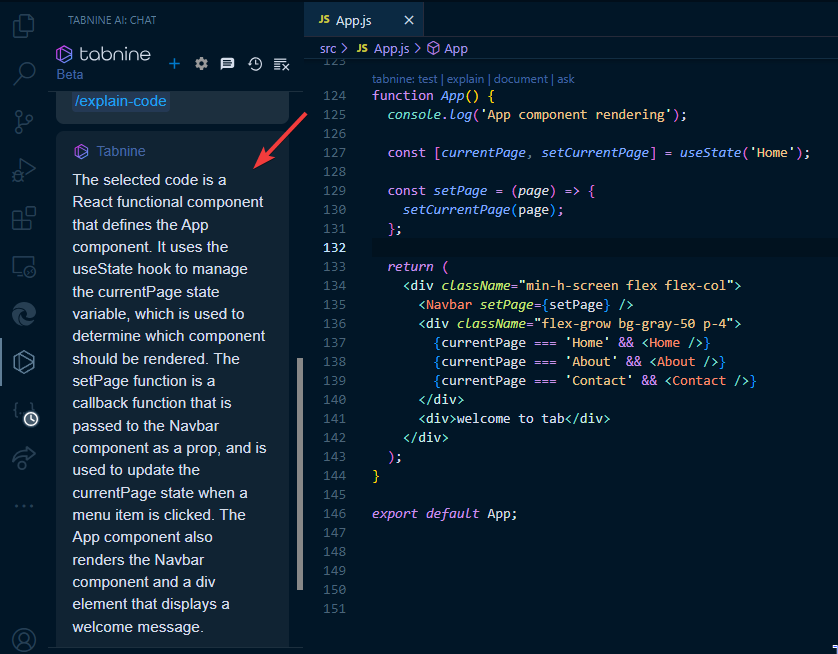Click the tabnine logo in chat header
Image resolution: width=838 pixels, height=654 pixels.
pos(103,54)
